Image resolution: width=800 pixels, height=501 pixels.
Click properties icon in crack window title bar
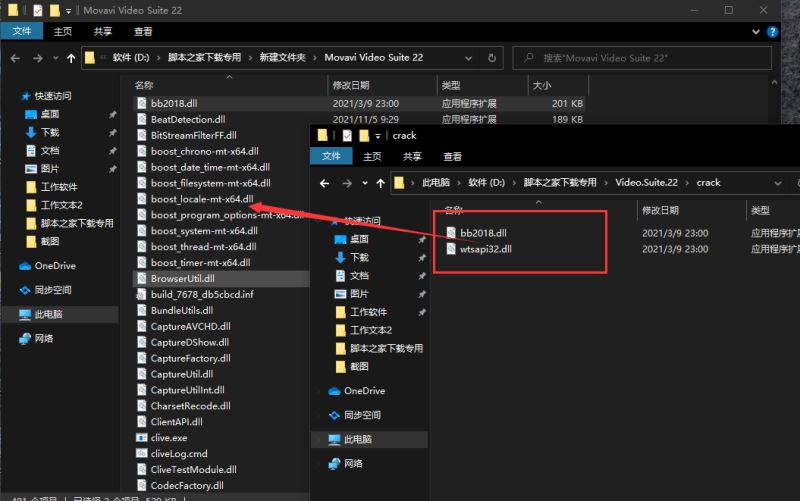pos(347,136)
